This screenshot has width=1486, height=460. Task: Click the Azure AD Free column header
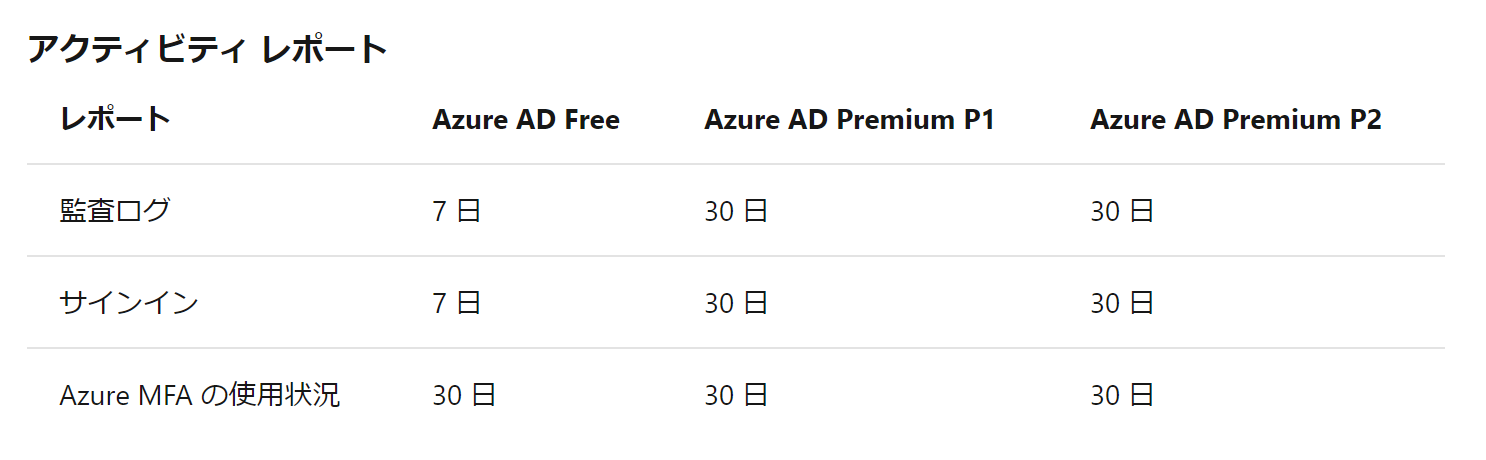[526, 120]
